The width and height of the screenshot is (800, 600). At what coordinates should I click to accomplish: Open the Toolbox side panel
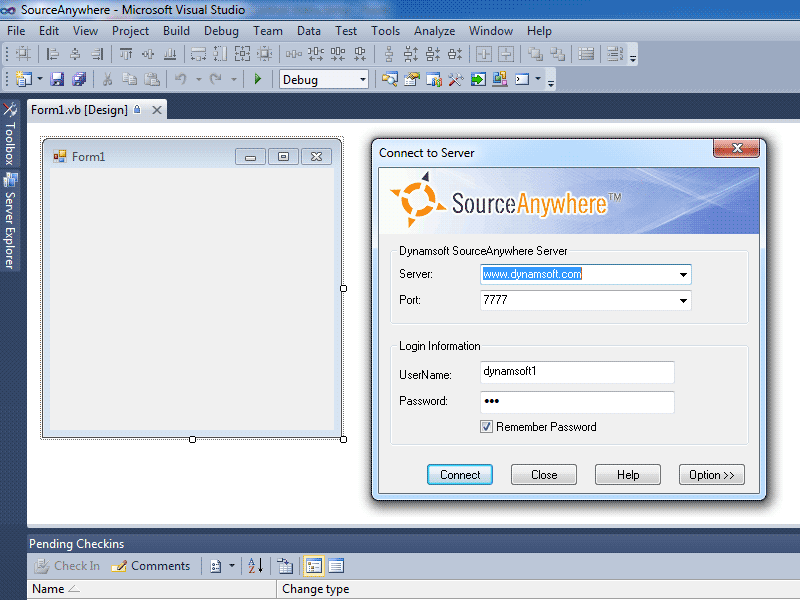point(10,135)
